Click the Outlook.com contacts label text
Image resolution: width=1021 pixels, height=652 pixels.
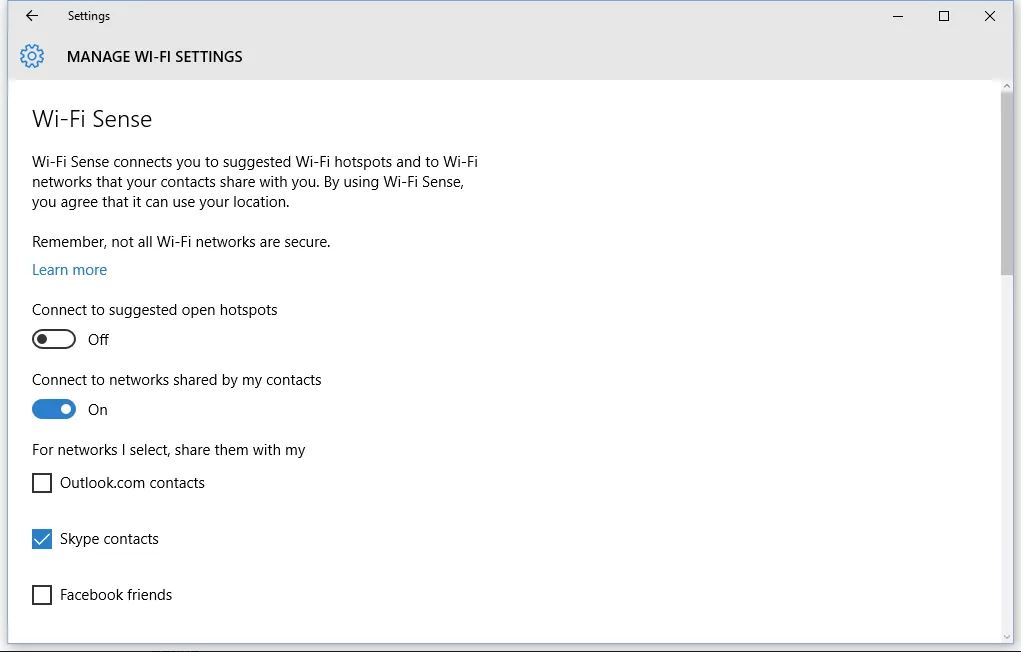click(x=132, y=483)
